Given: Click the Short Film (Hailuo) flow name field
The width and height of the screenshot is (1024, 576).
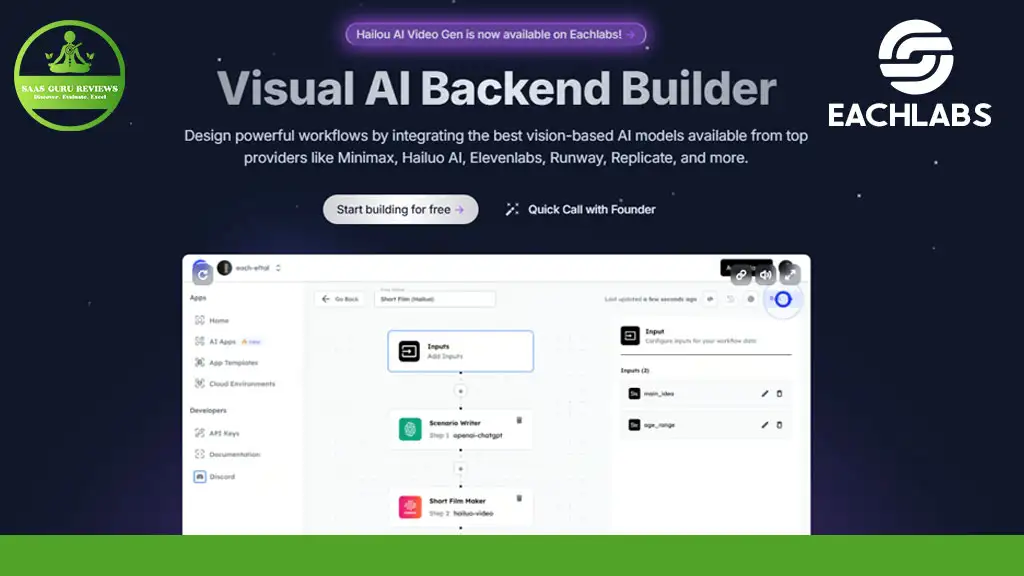Looking at the screenshot, I should point(435,298).
